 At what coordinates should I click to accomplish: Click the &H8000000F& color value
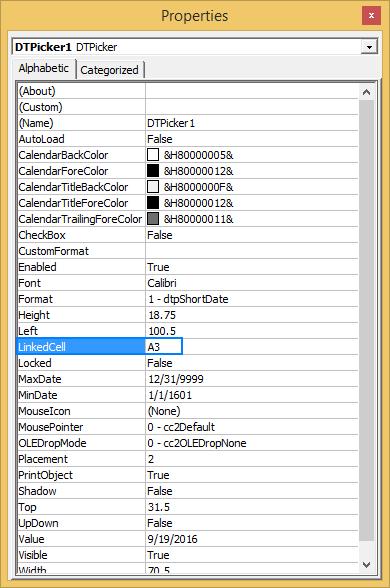(198, 187)
